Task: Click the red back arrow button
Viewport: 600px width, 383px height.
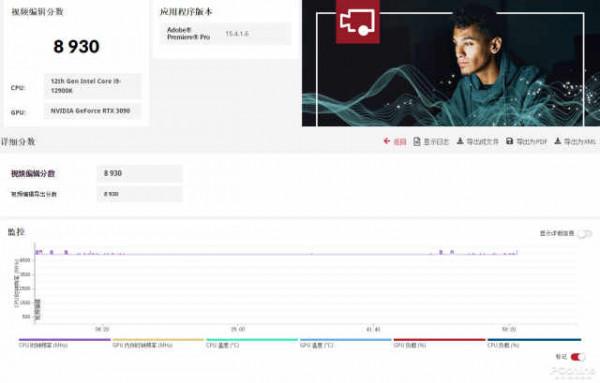Action: 395,142
